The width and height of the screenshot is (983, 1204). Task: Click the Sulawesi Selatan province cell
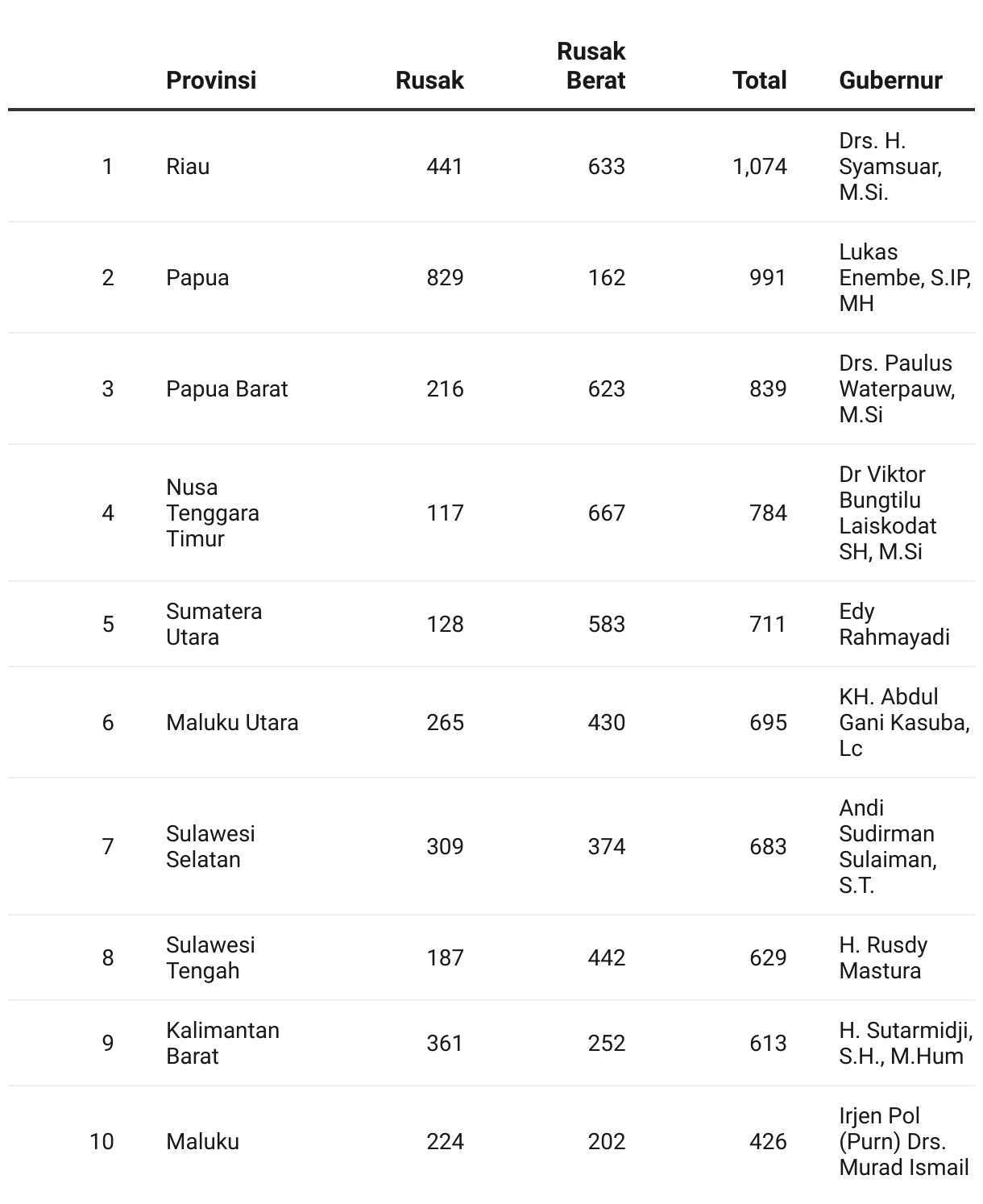click(210, 846)
